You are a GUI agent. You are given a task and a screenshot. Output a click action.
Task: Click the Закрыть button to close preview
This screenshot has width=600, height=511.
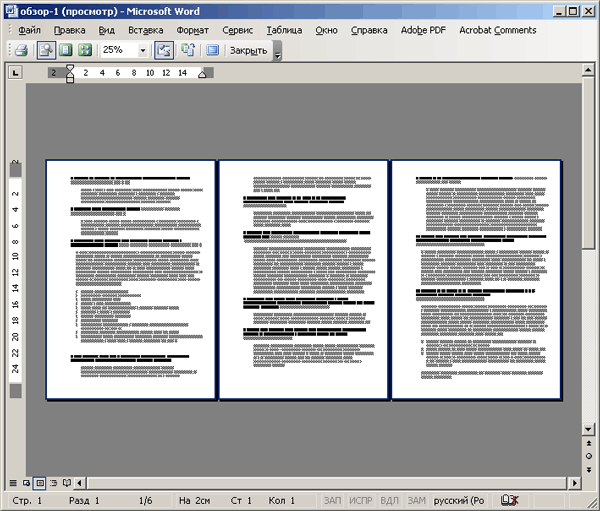248,50
